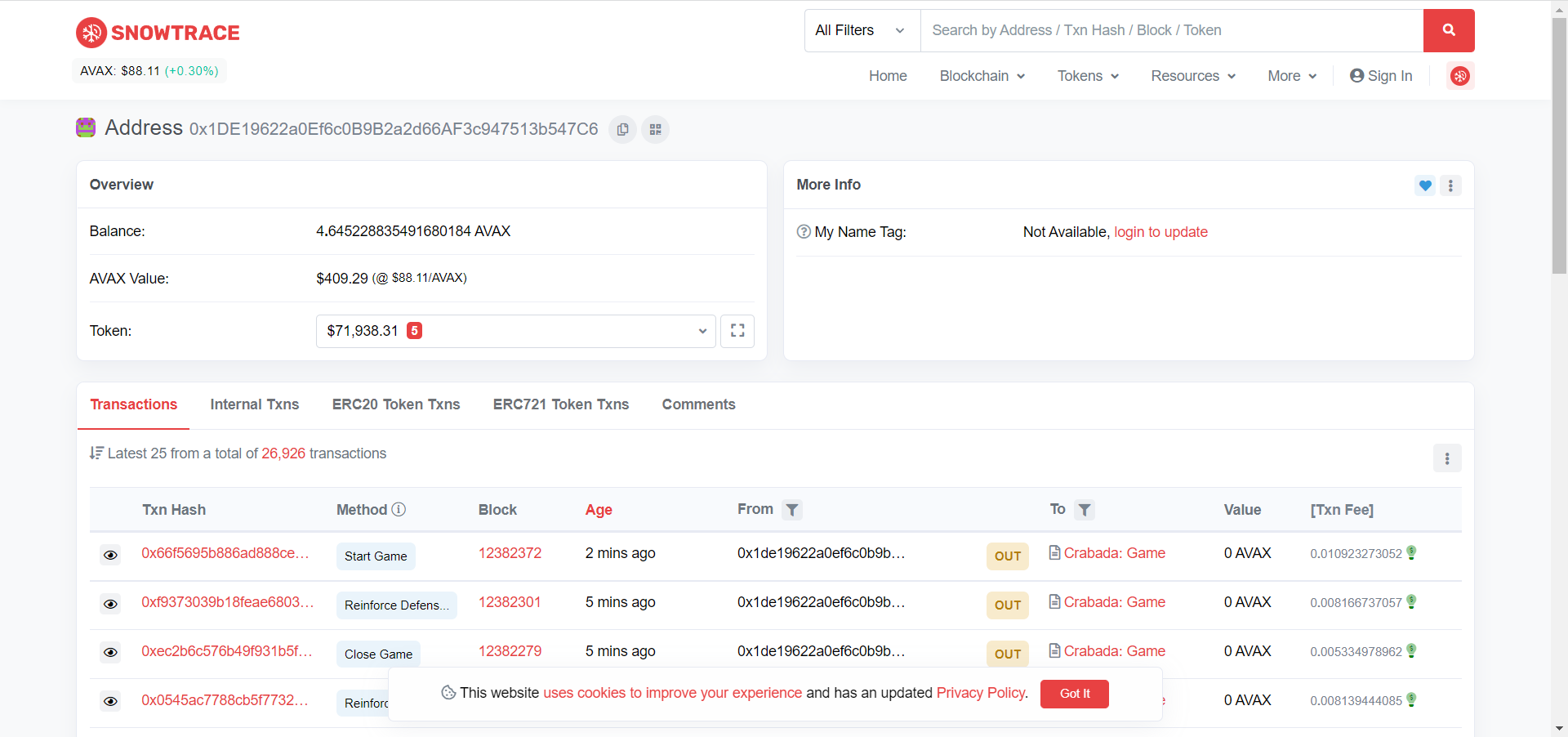The image size is (1568, 737).
Task: Show the address QR code icon
Action: point(655,129)
